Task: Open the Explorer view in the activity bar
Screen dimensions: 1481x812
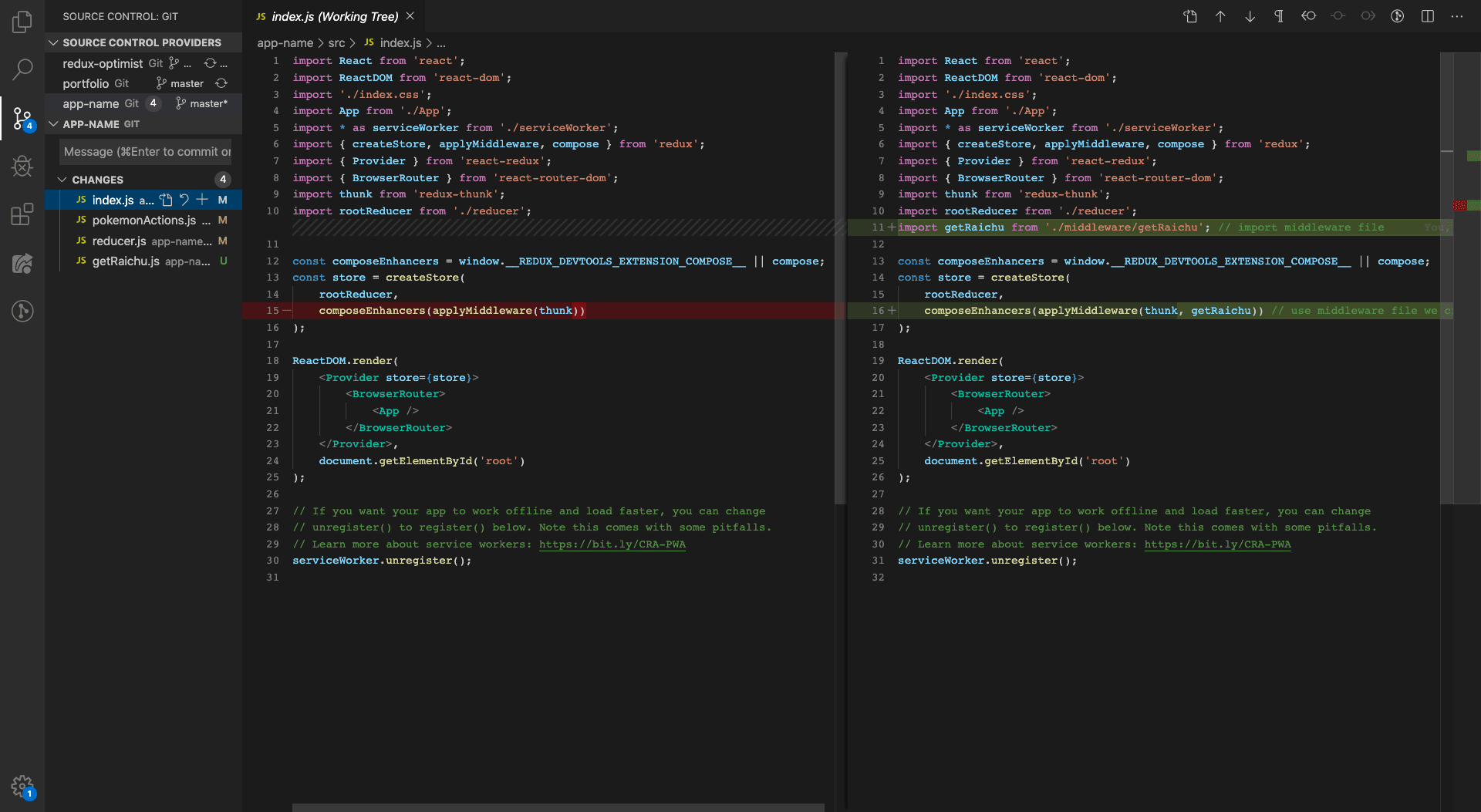Action: point(22,22)
